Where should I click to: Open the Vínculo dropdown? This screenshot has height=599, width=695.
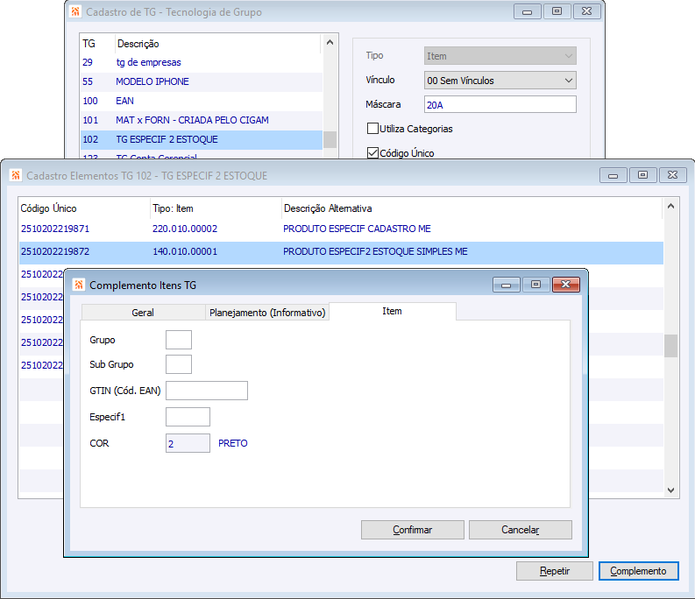coord(500,81)
